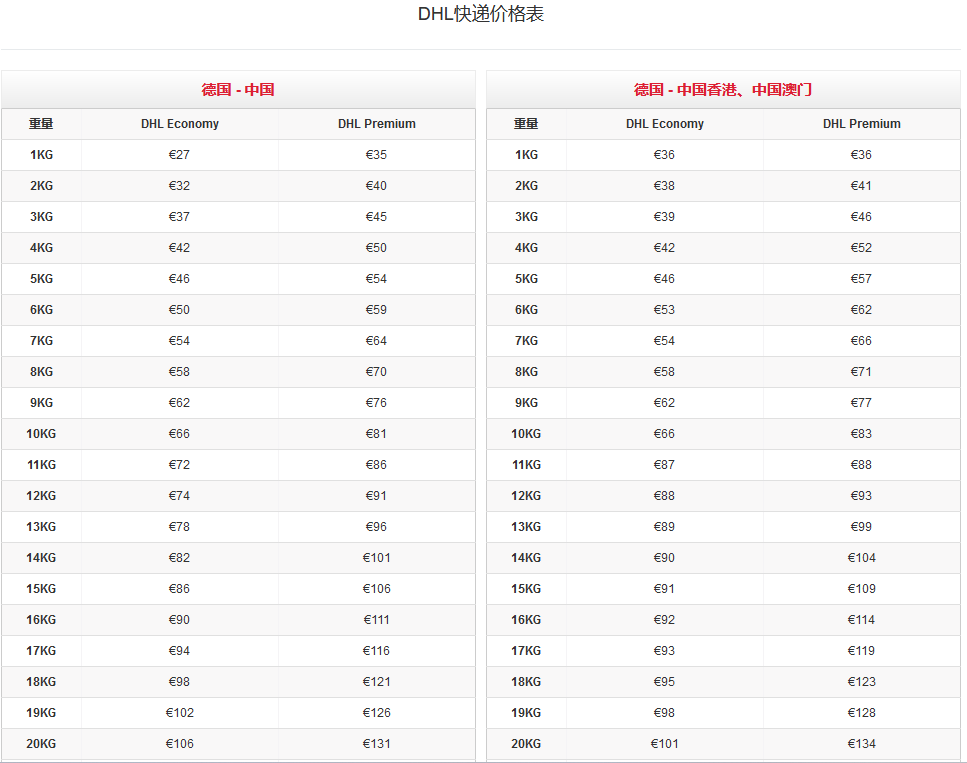Image resolution: width=967 pixels, height=763 pixels.
Task: Select the €119 Premium price for 17KG
Action: pos(862,651)
